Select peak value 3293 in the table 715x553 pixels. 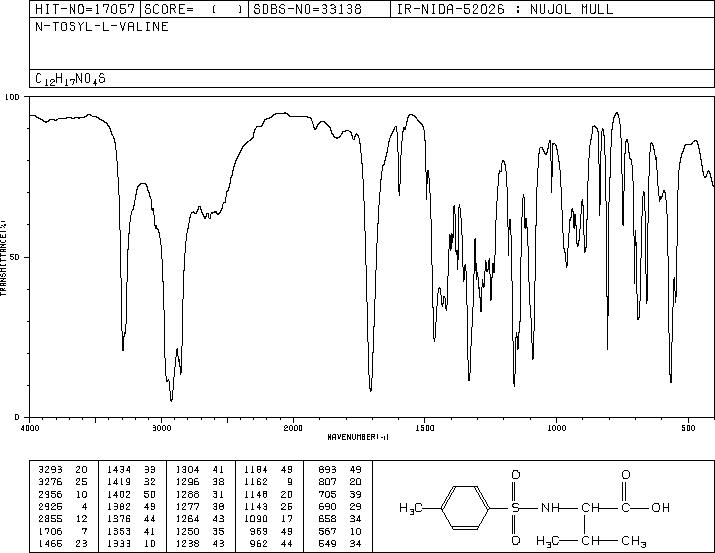click(50, 470)
